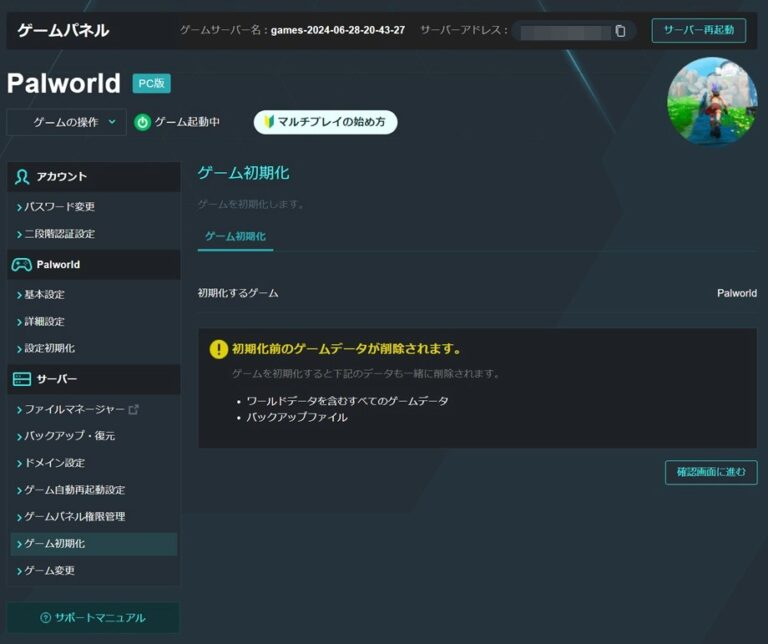Open ファイルマネージャー link
The width and height of the screenshot is (768, 644).
pyautogui.click(x=75, y=409)
